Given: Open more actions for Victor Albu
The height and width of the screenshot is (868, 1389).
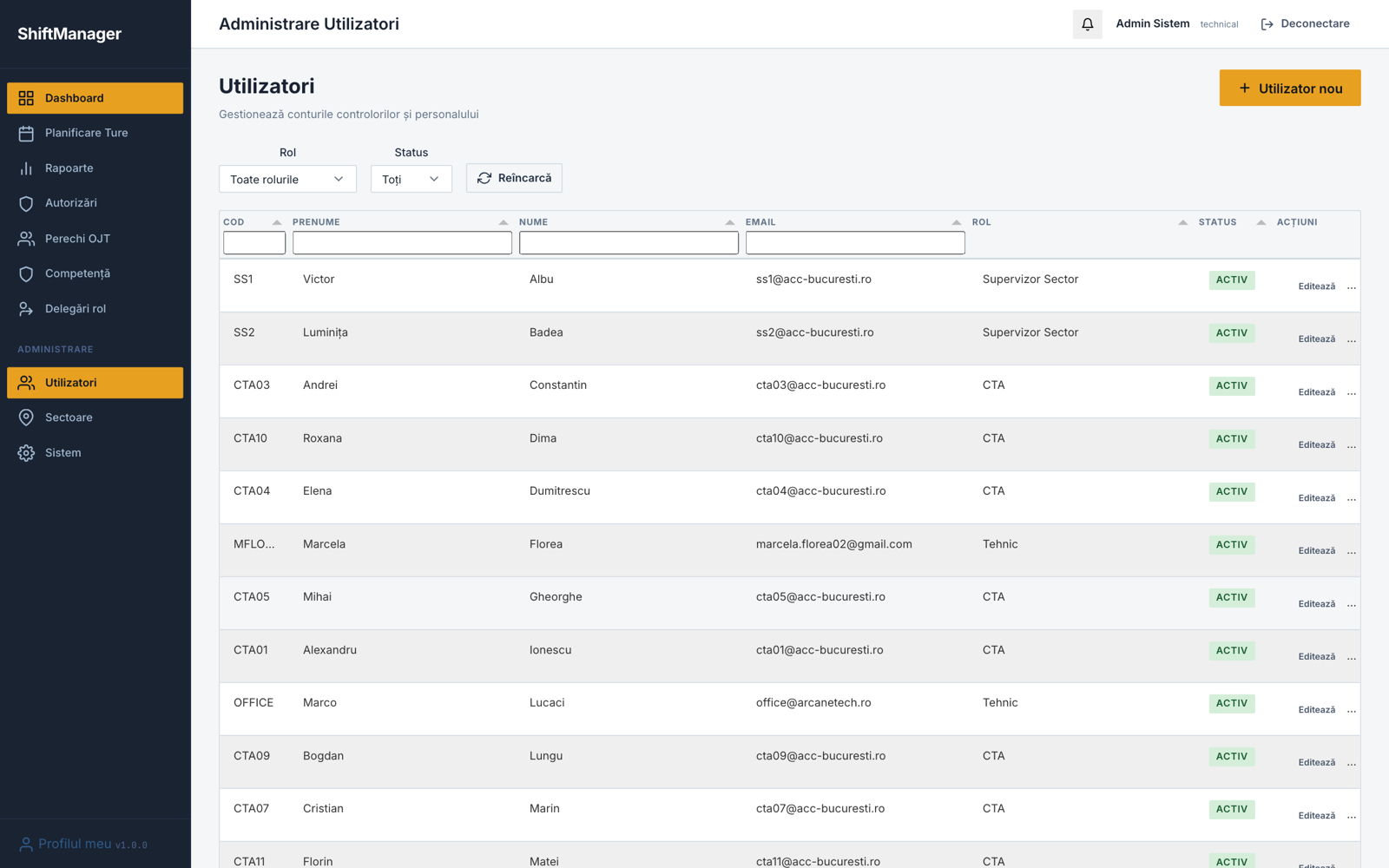Looking at the screenshot, I should 1352,286.
